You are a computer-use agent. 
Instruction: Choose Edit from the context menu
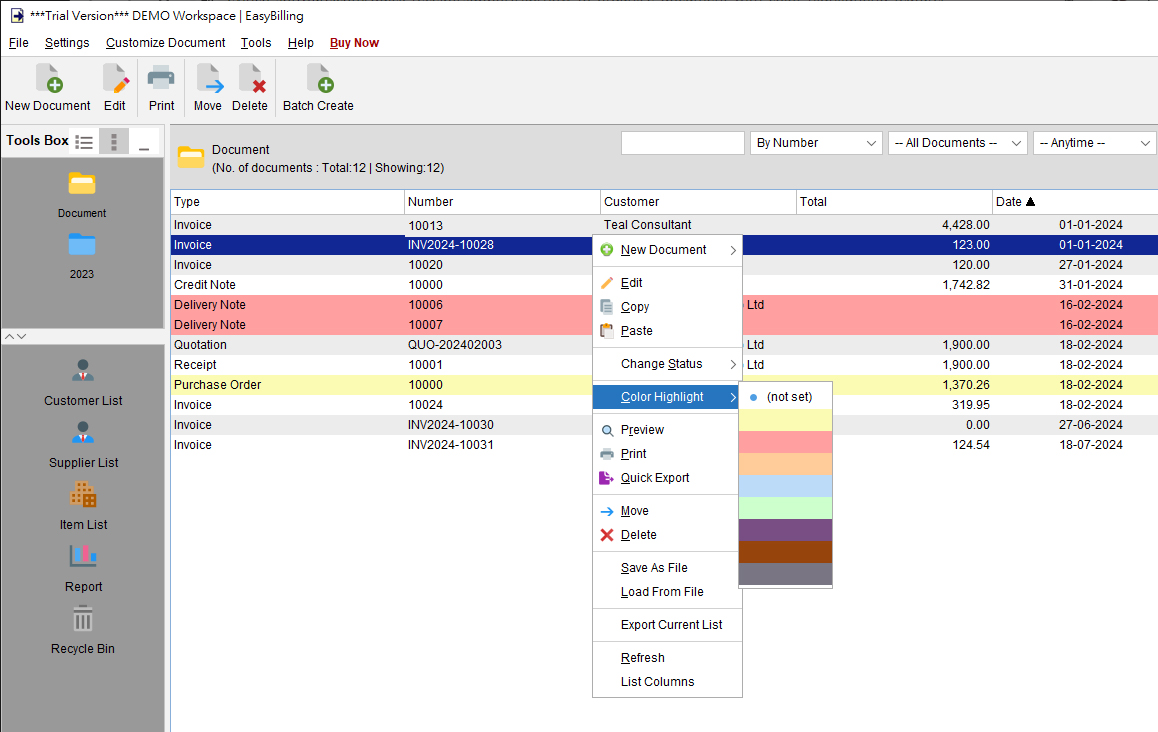click(x=667, y=283)
